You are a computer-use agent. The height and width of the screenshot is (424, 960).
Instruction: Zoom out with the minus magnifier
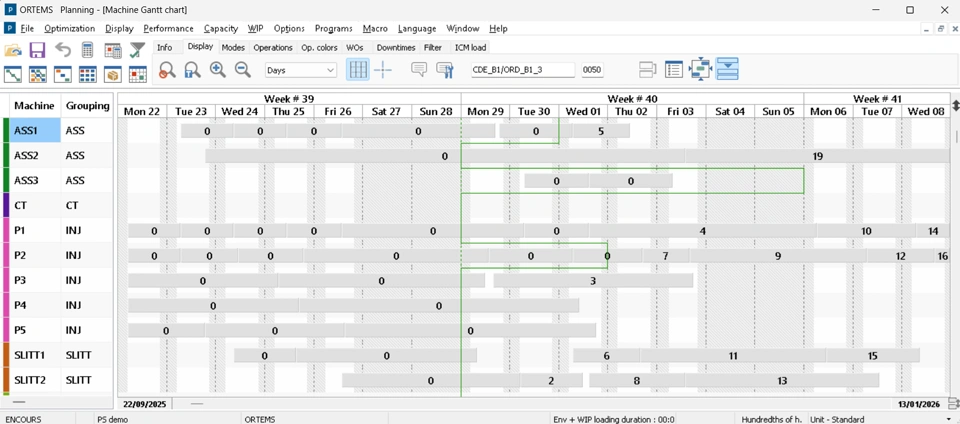tap(243, 70)
